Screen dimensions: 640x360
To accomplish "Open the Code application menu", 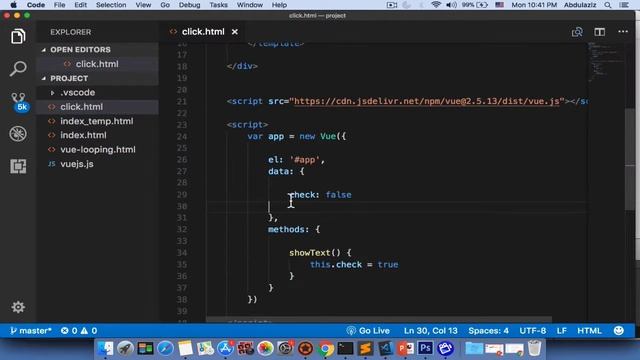I will click(x=36, y=5).
